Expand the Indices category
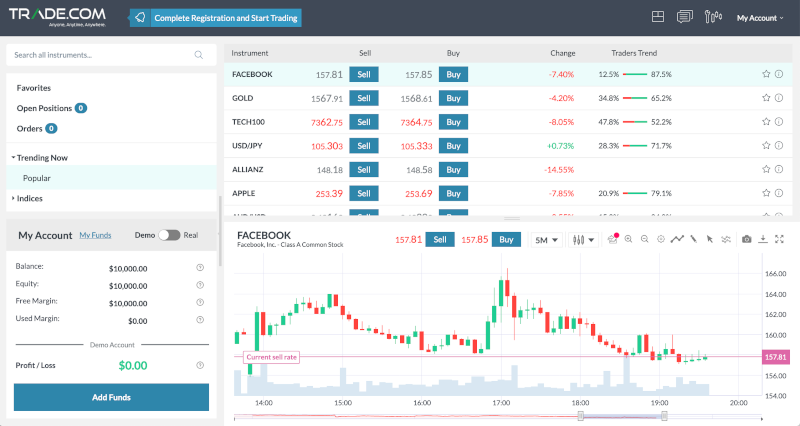Viewport: 800px width, 426px height. pyautogui.click(x=28, y=198)
